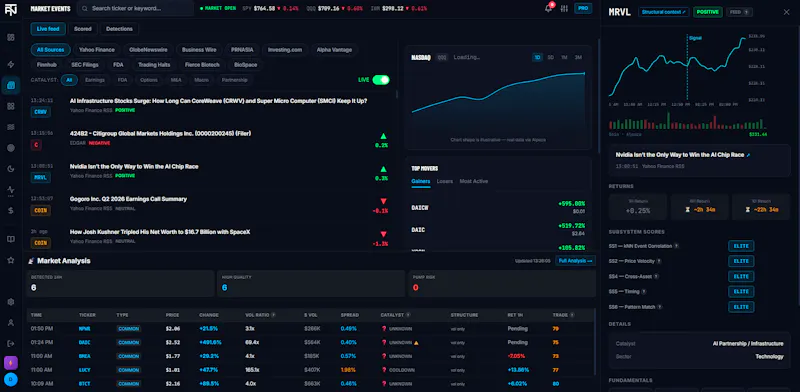Show the Gainers tab in Top Movers
This screenshot has height=392, width=800.
click(421, 181)
